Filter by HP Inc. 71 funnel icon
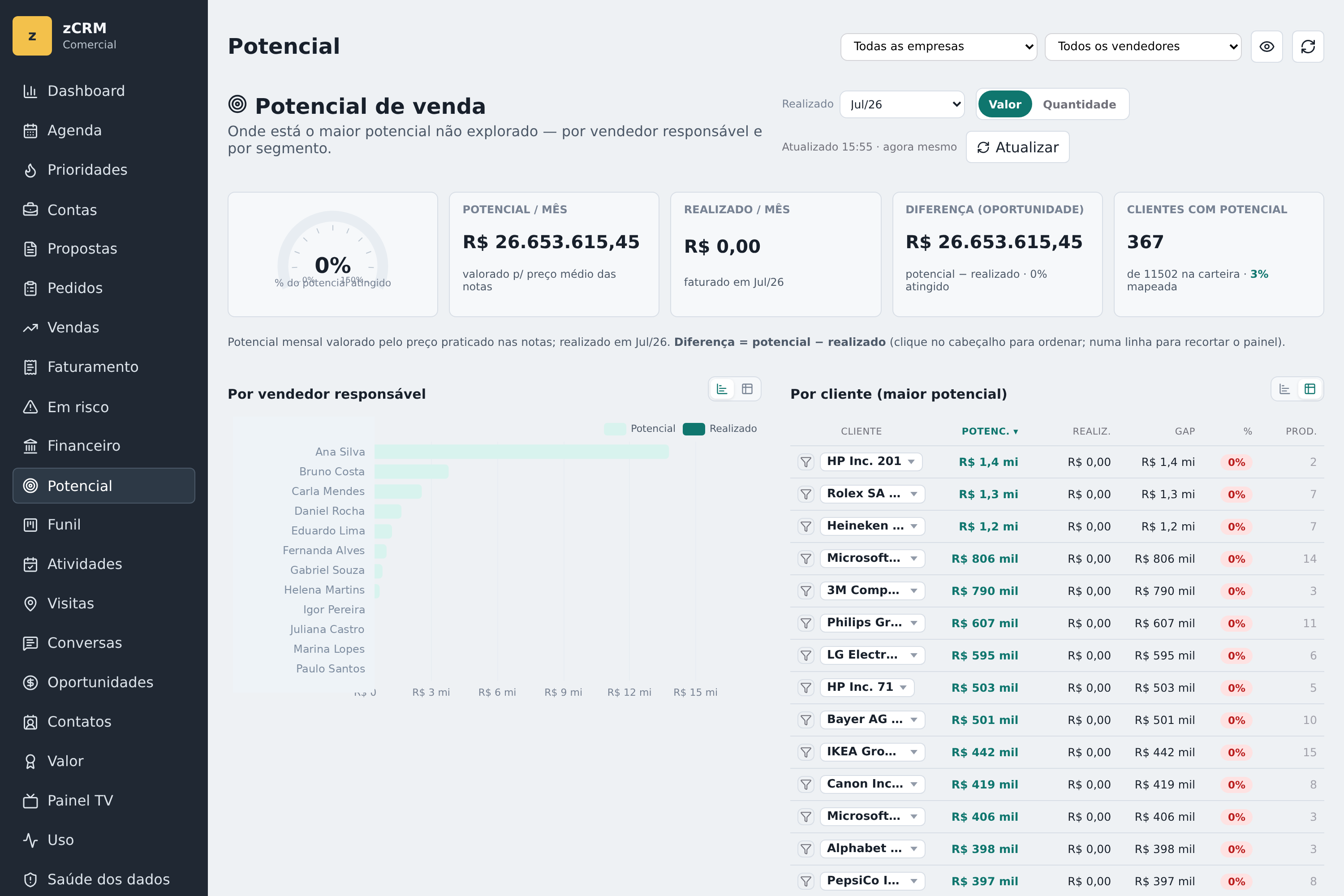Screen dimensions: 1344x896 tap(806, 688)
